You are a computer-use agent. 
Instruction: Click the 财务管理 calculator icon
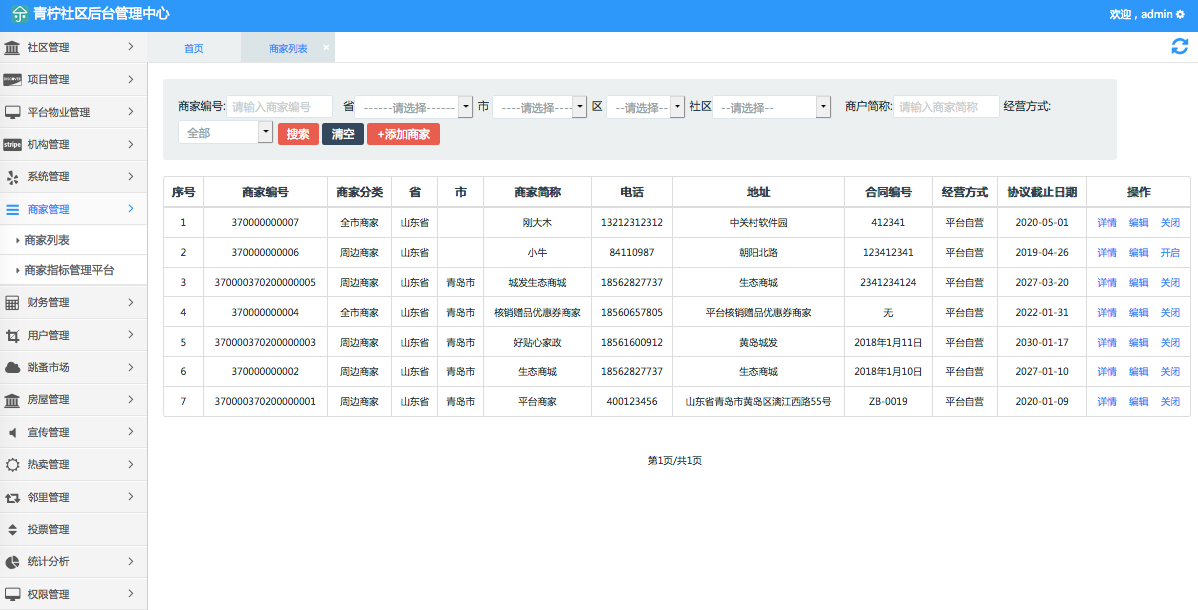point(12,303)
